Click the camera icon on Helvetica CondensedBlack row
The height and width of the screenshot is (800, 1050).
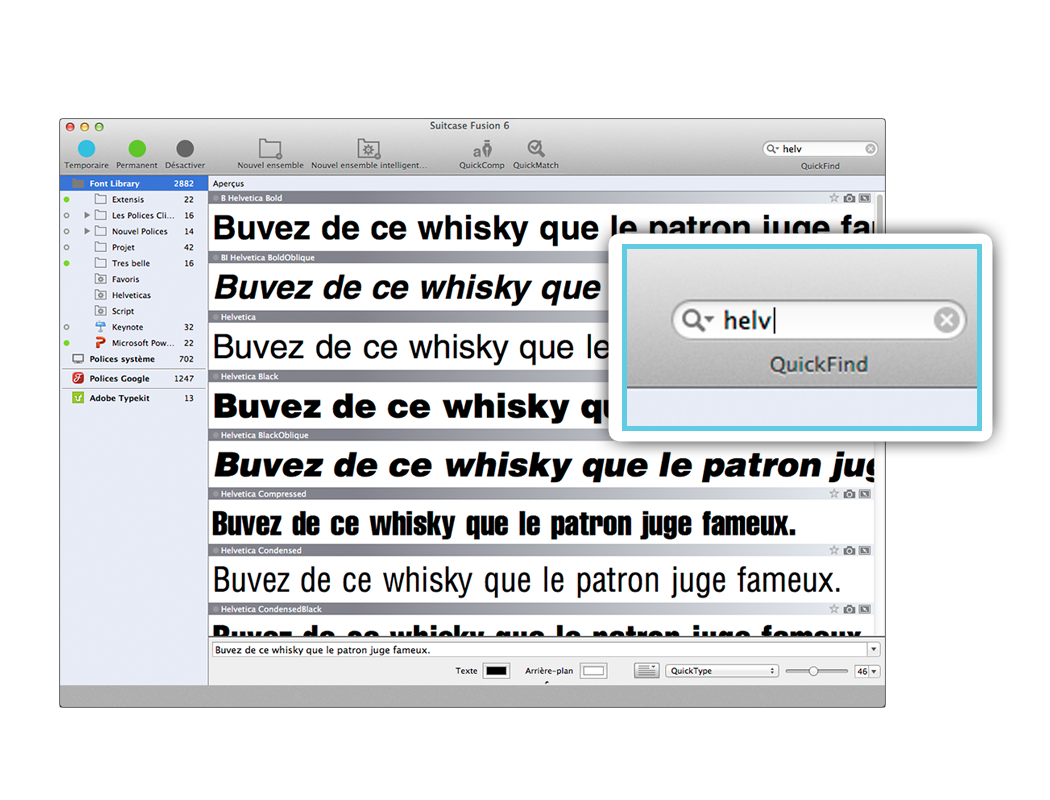849,609
